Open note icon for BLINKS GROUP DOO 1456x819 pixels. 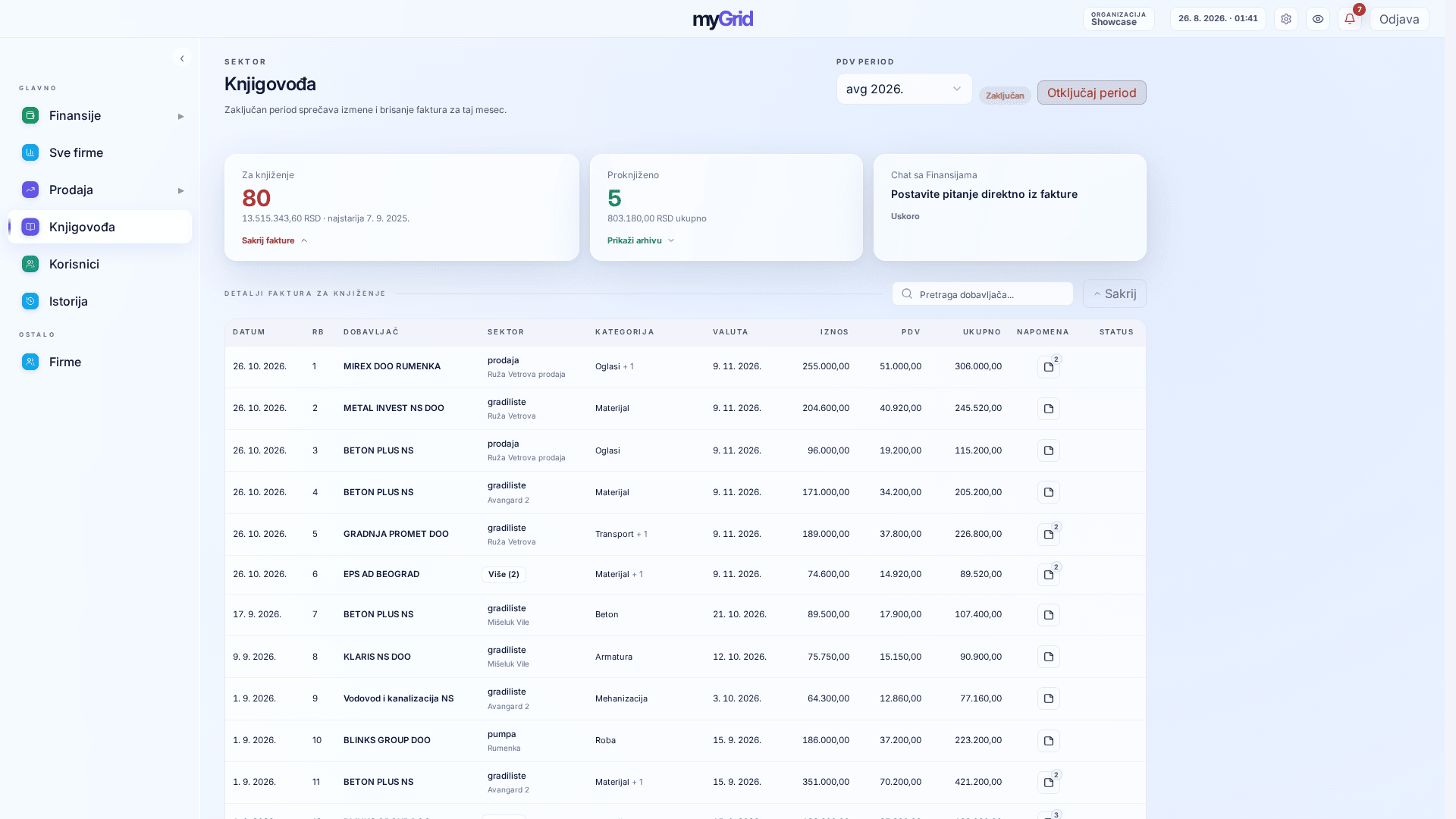click(x=1049, y=741)
